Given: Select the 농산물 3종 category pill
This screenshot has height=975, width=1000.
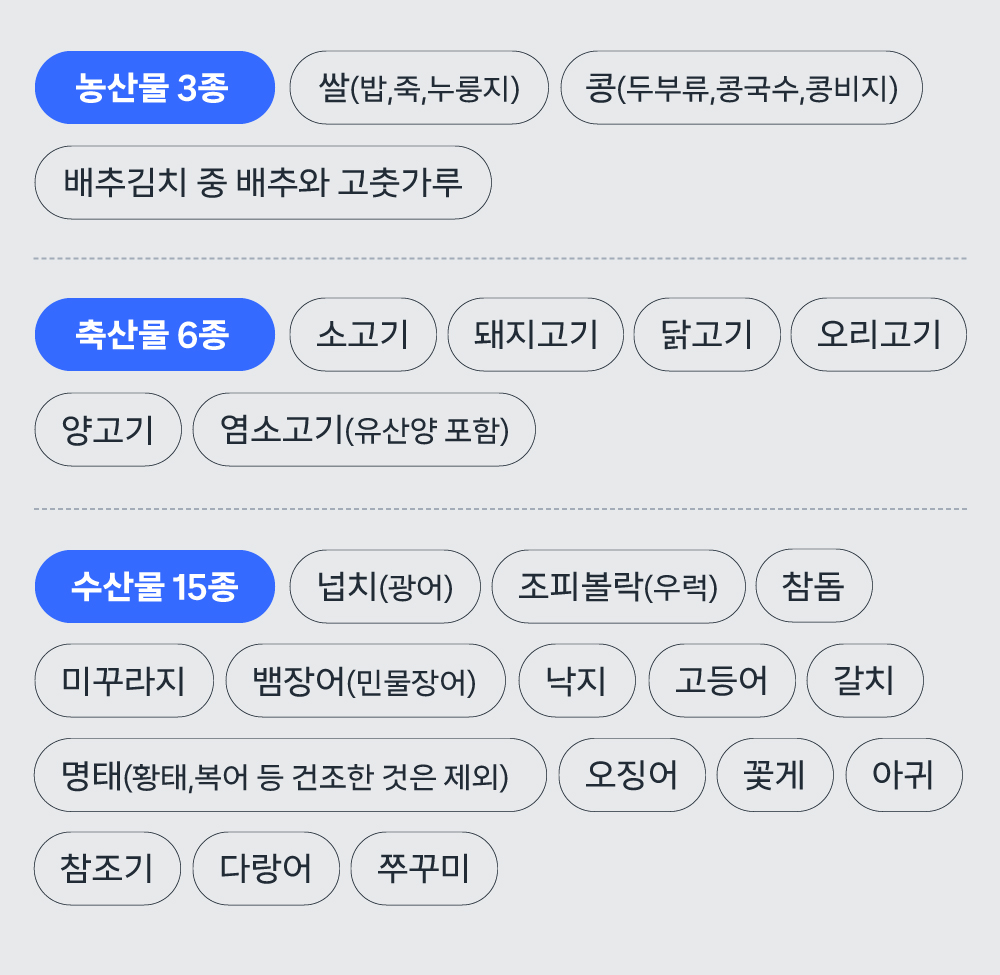Looking at the screenshot, I should [155, 87].
